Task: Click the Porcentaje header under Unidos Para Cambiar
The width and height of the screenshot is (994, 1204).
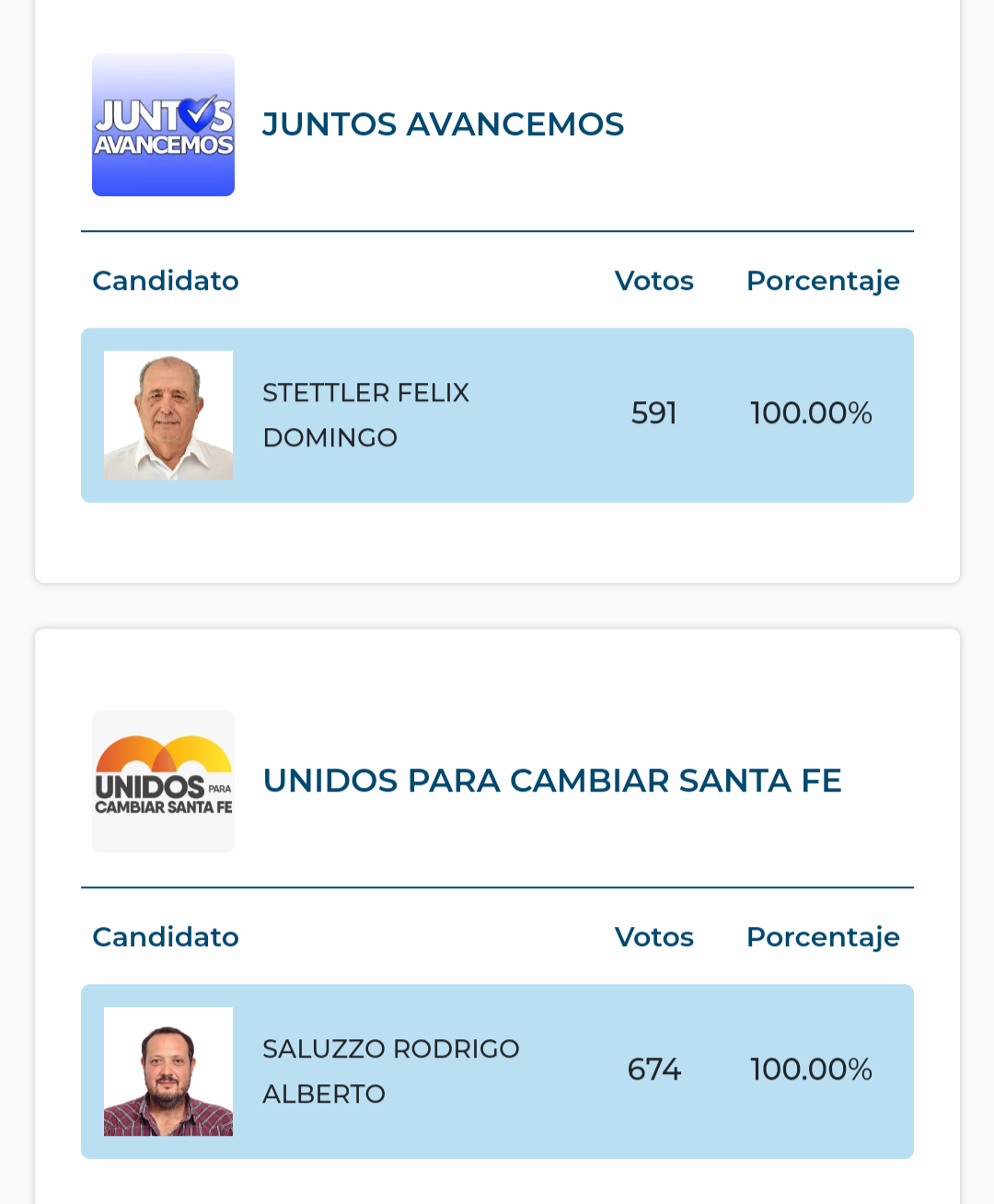Action: (823, 937)
